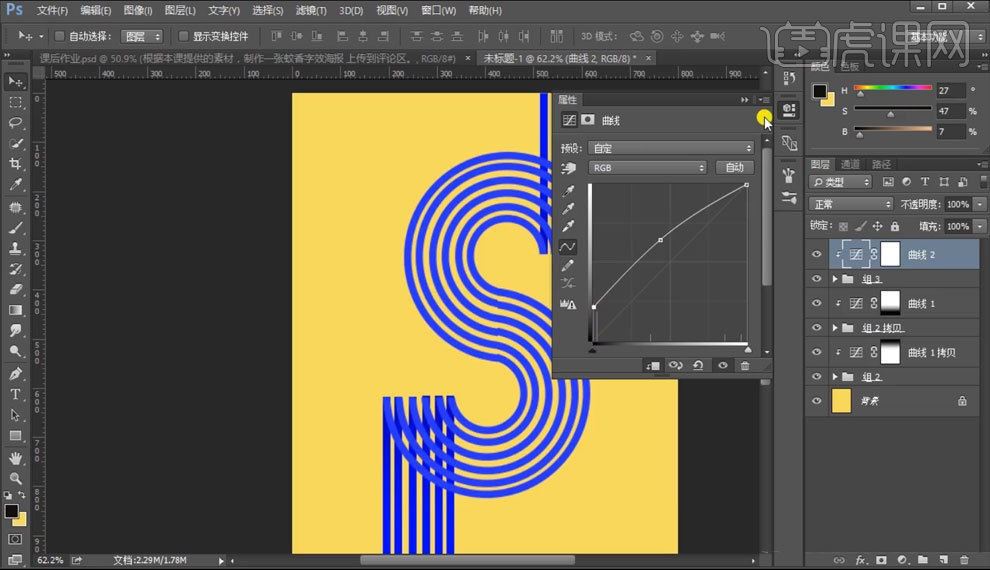Select the Horizontal Type tool
Image resolution: width=990 pixels, height=570 pixels.
[x=15, y=395]
